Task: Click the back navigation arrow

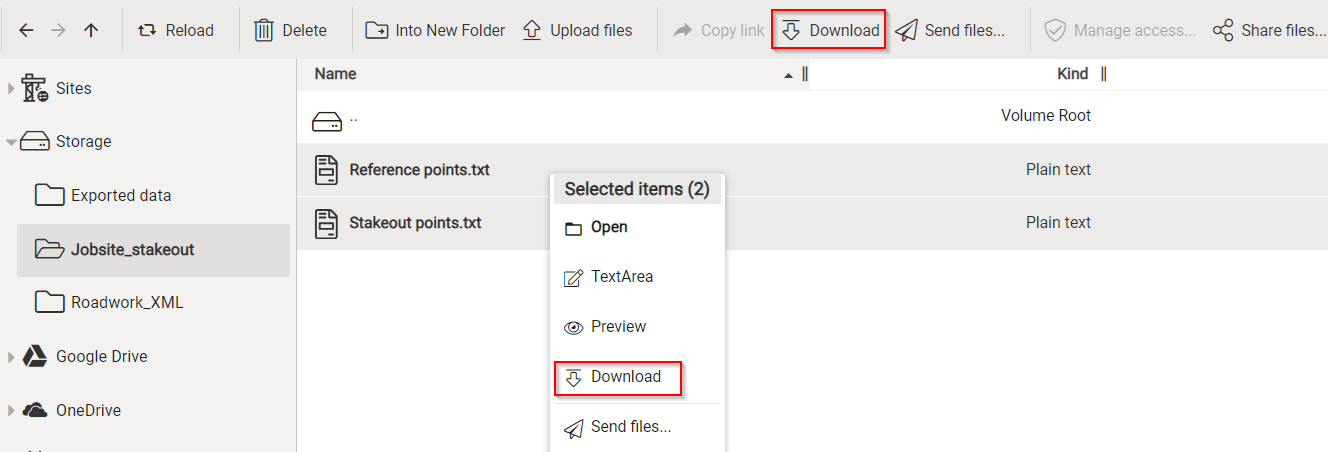Action: pyautogui.click(x=26, y=30)
